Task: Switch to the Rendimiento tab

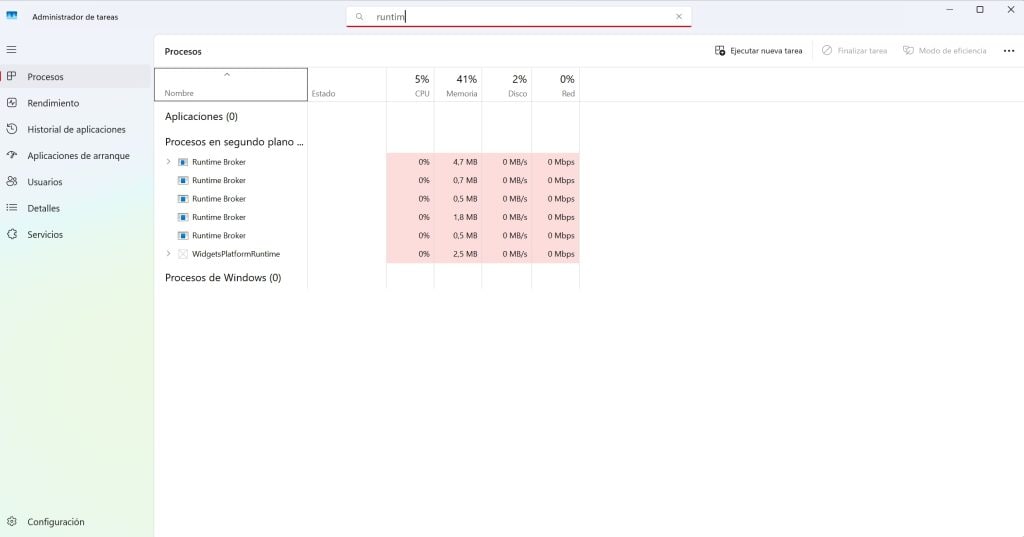Action: (76, 103)
